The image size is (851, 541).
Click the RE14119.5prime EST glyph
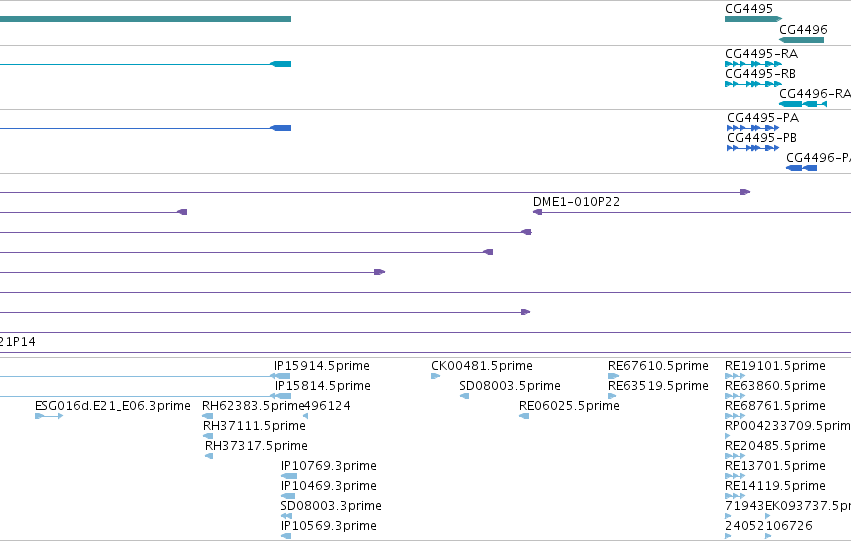(735, 496)
